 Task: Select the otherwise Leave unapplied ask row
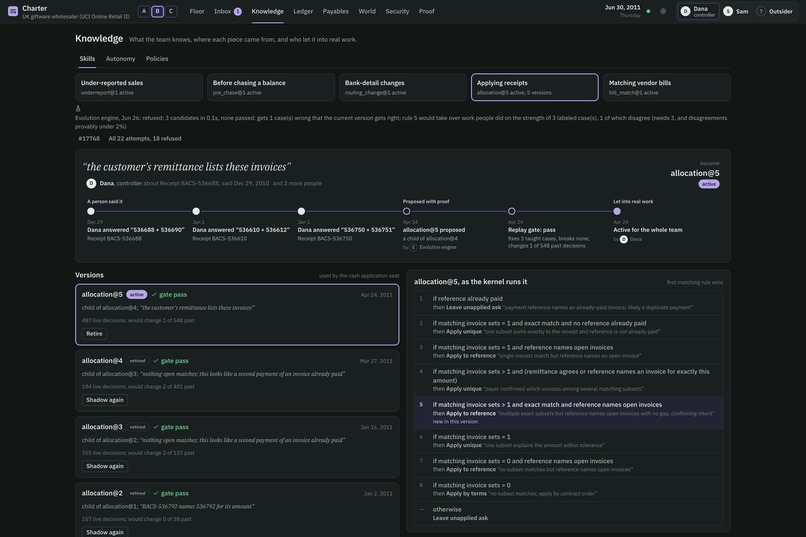point(569,513)
